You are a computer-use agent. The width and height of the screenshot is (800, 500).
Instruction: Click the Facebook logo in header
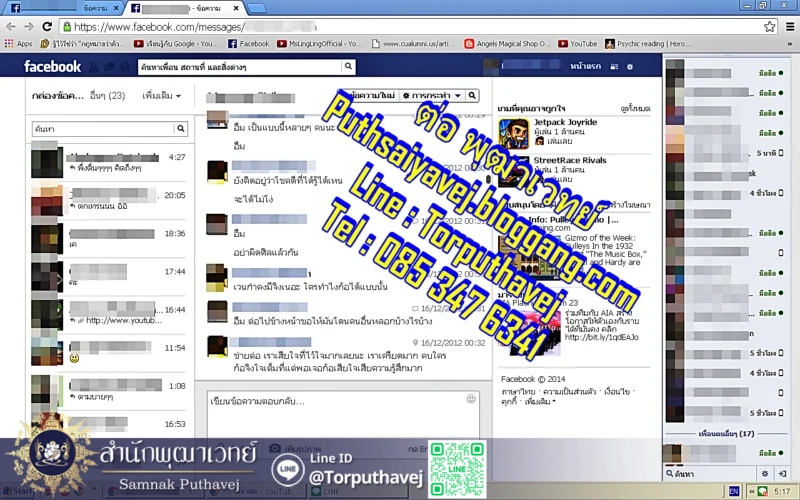(53, 67)
